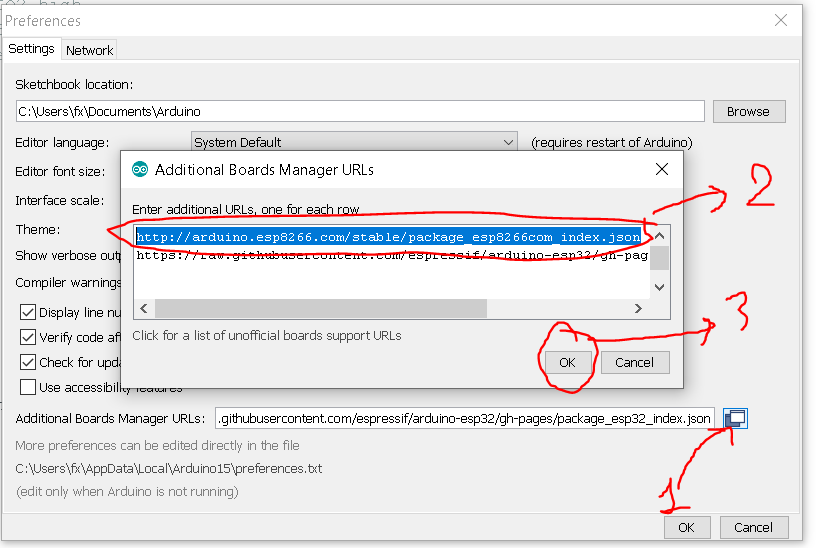Close the Additional Boards Manager URLs dialog
The width and height of the screenshot is (833, 548).
pos(662,169)
